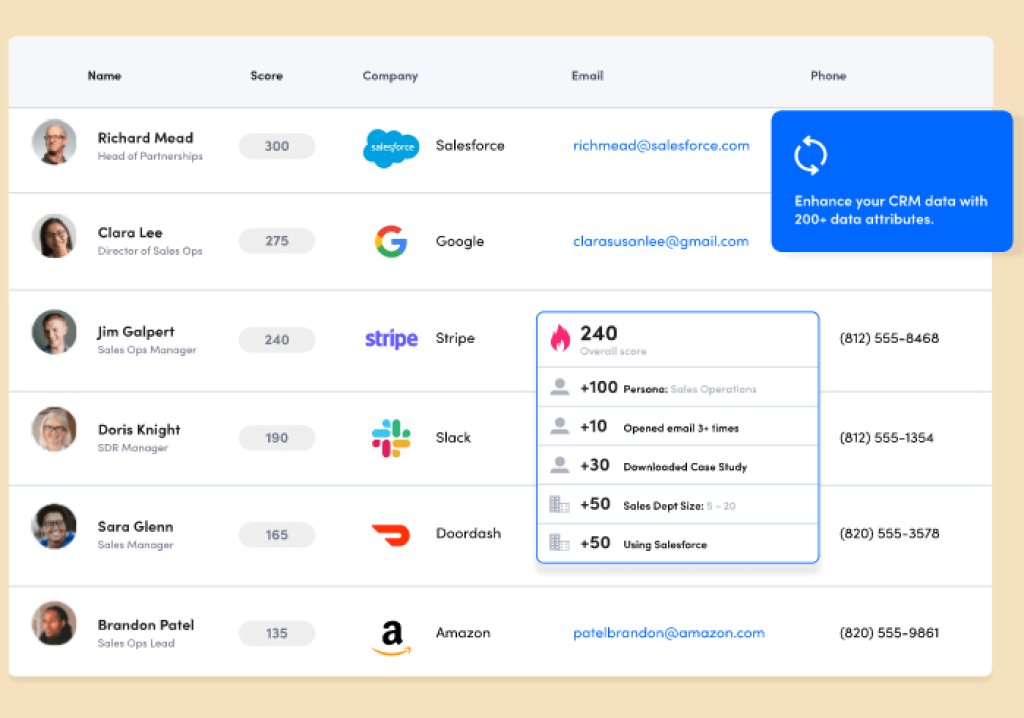Click the Google company name
This screenshot has height=718, width=1024.
pyautogui.click(x=460, y=241)
